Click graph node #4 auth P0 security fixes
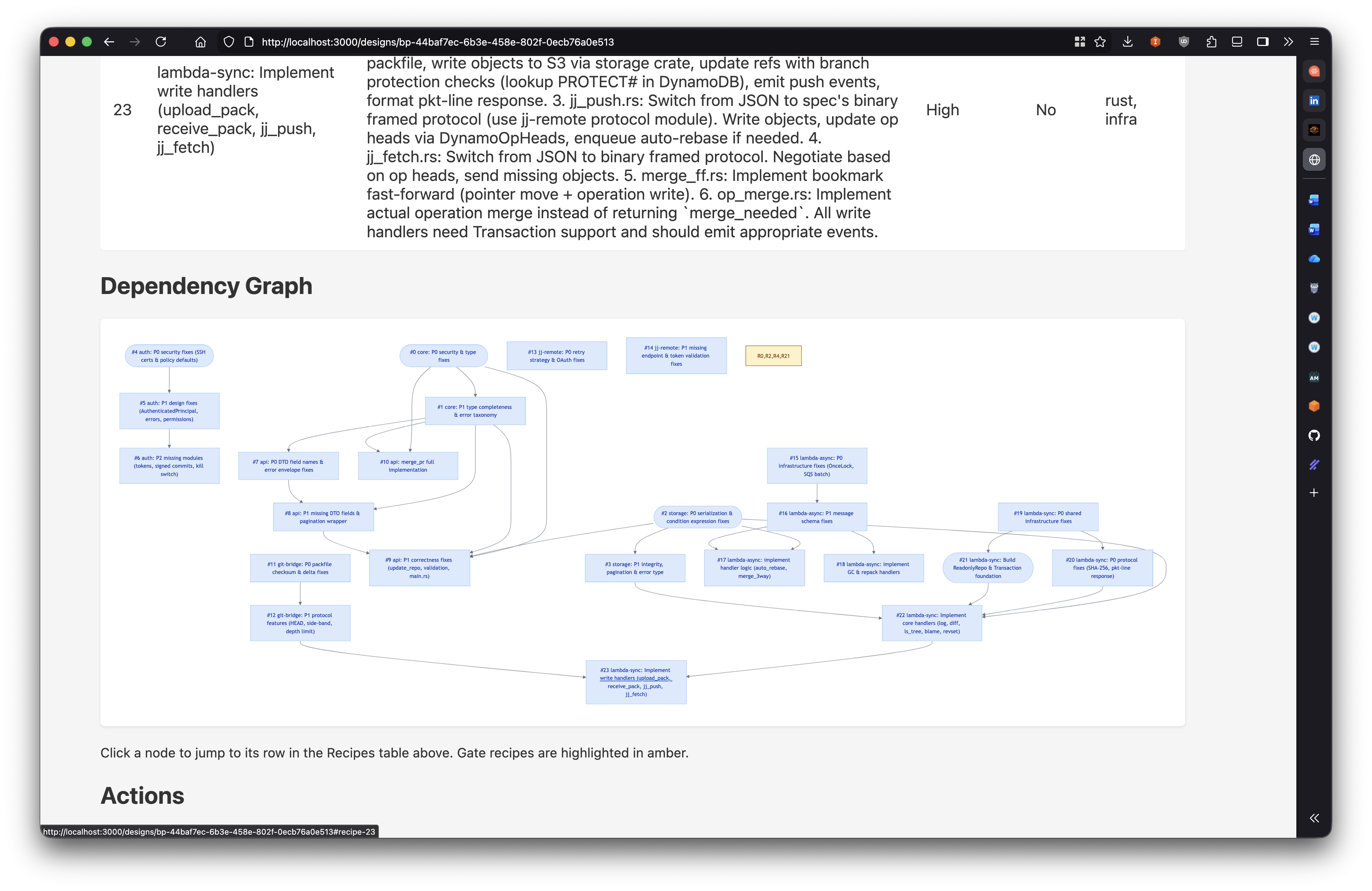 click(169, 356)
